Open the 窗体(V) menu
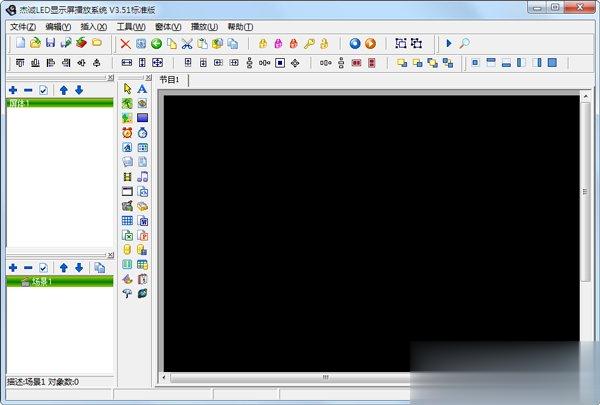 click(168, 27)
